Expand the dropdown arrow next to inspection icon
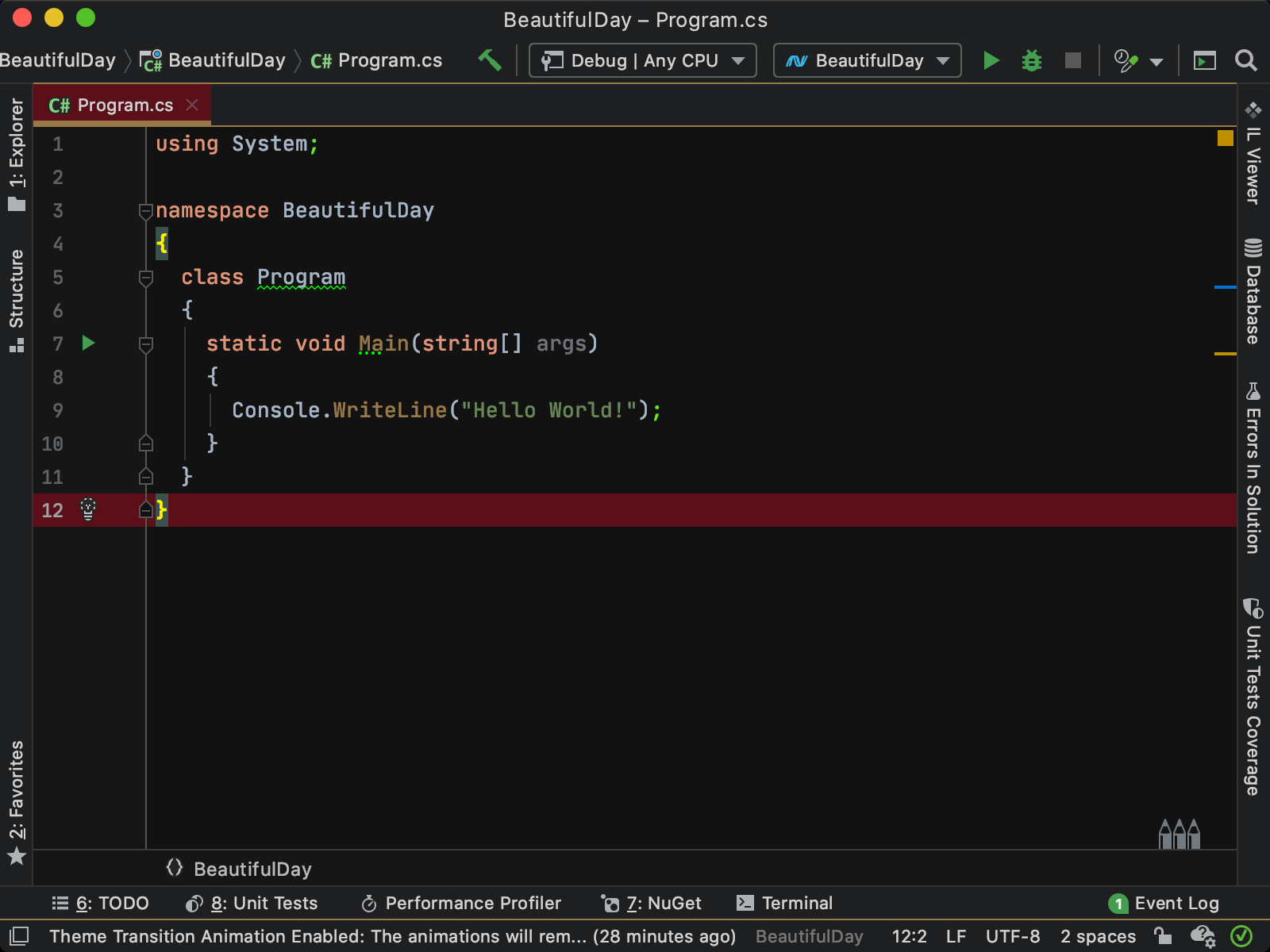Image resolution: width=1270 pixels, height=952 pixels. point(1156,62)
